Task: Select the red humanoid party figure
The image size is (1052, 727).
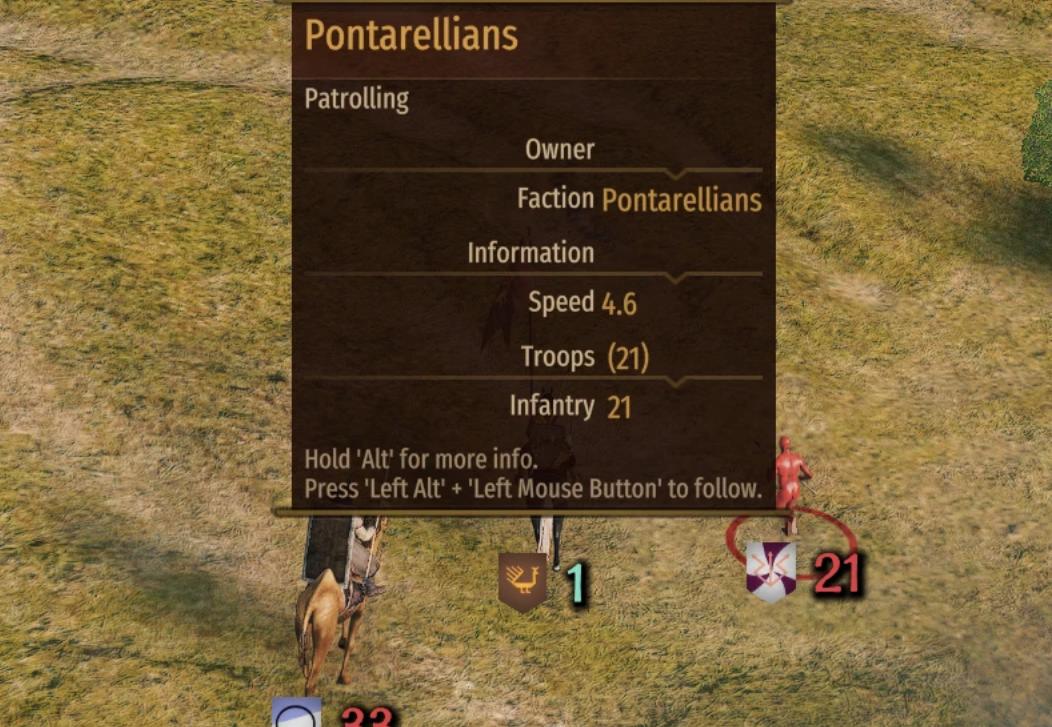Action: 792,482
